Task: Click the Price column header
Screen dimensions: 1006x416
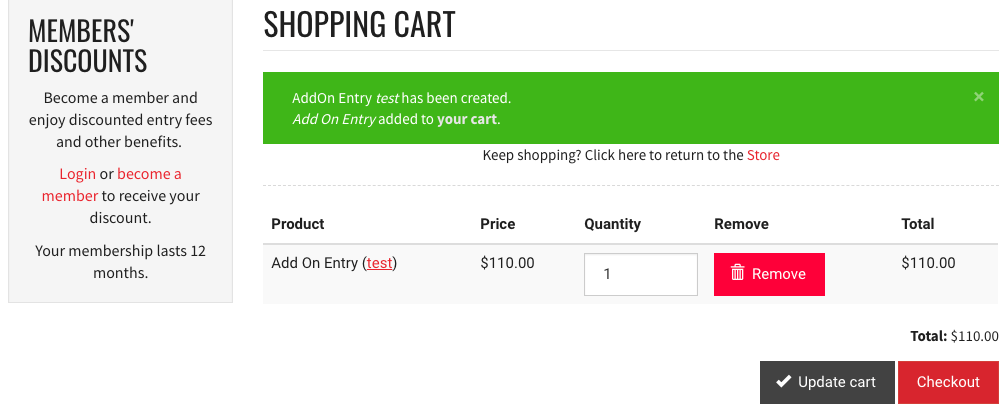Action: tap(497, 224)
